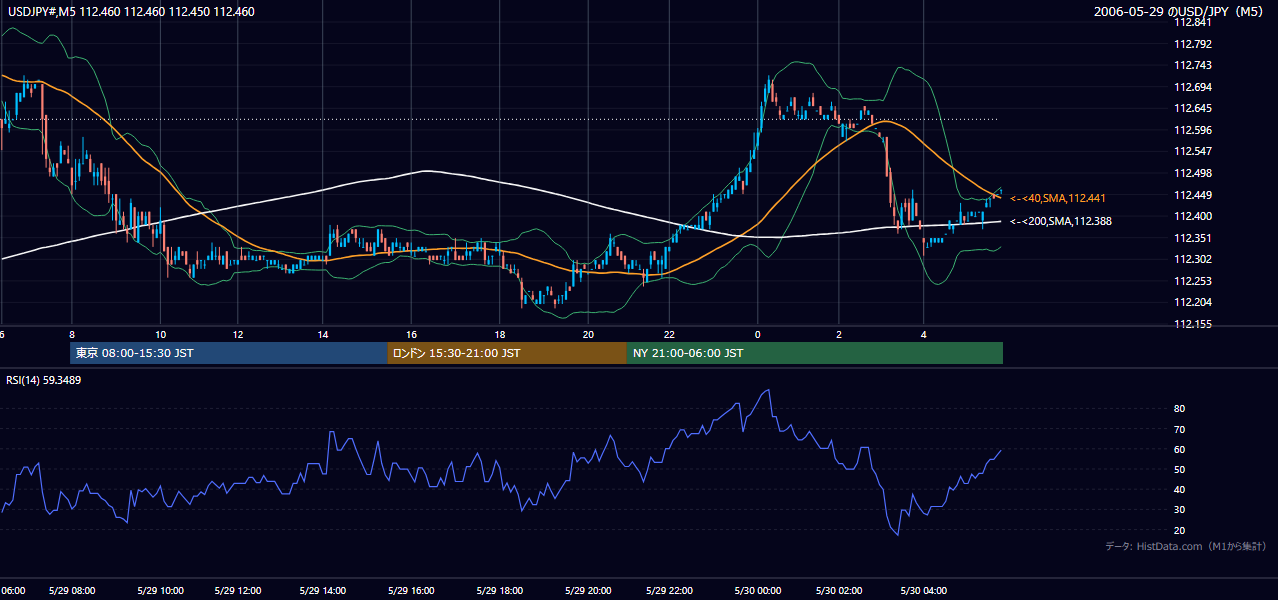The image size is (1278, 600).
Task: Click RSI scale value 40
Action: [x=1180, y=490]
